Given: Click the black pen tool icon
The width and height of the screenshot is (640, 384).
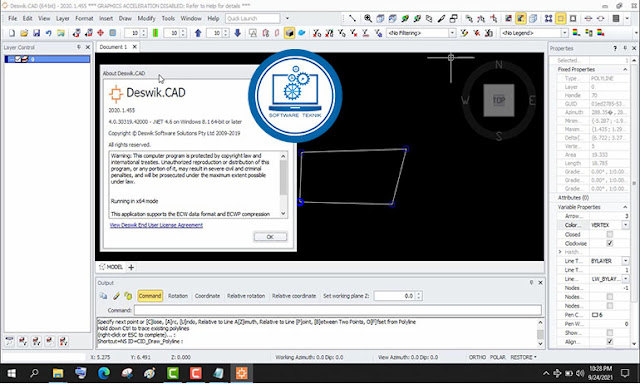Looking at the screenshot, I should pos(441,18).
